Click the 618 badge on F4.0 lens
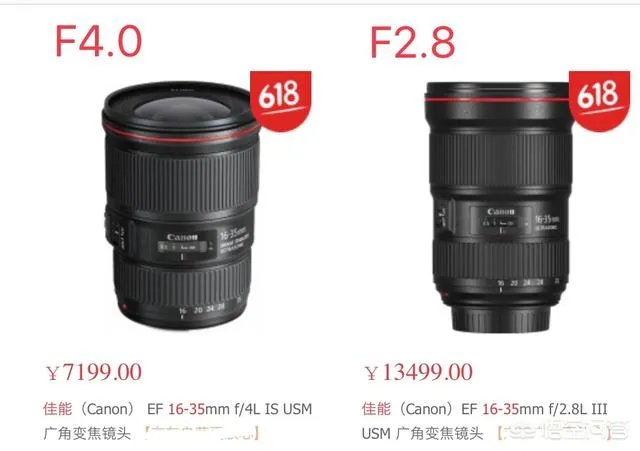Image resolution: width=640 pixels, height=451 pixels. click(281, 100)
